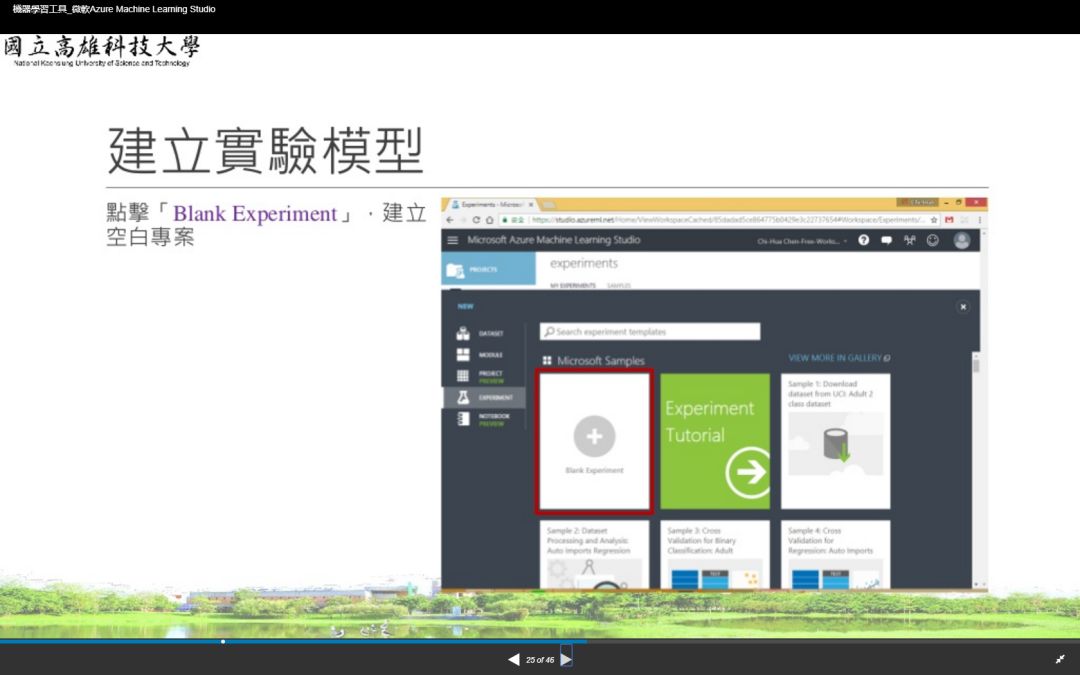Click the browser back arrow
The height and width of the screenshot is (675, 1080).
click(450, 220)
